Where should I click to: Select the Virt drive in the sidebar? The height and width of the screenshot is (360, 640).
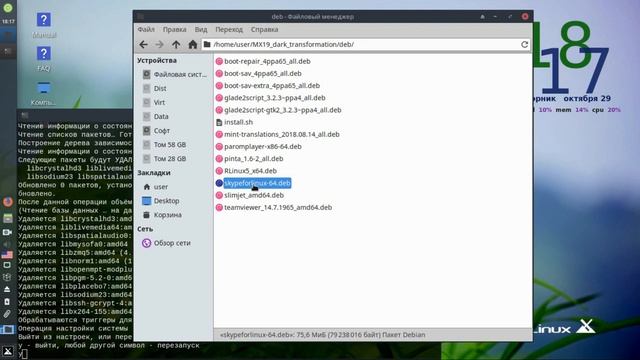[x=159, y=102]
